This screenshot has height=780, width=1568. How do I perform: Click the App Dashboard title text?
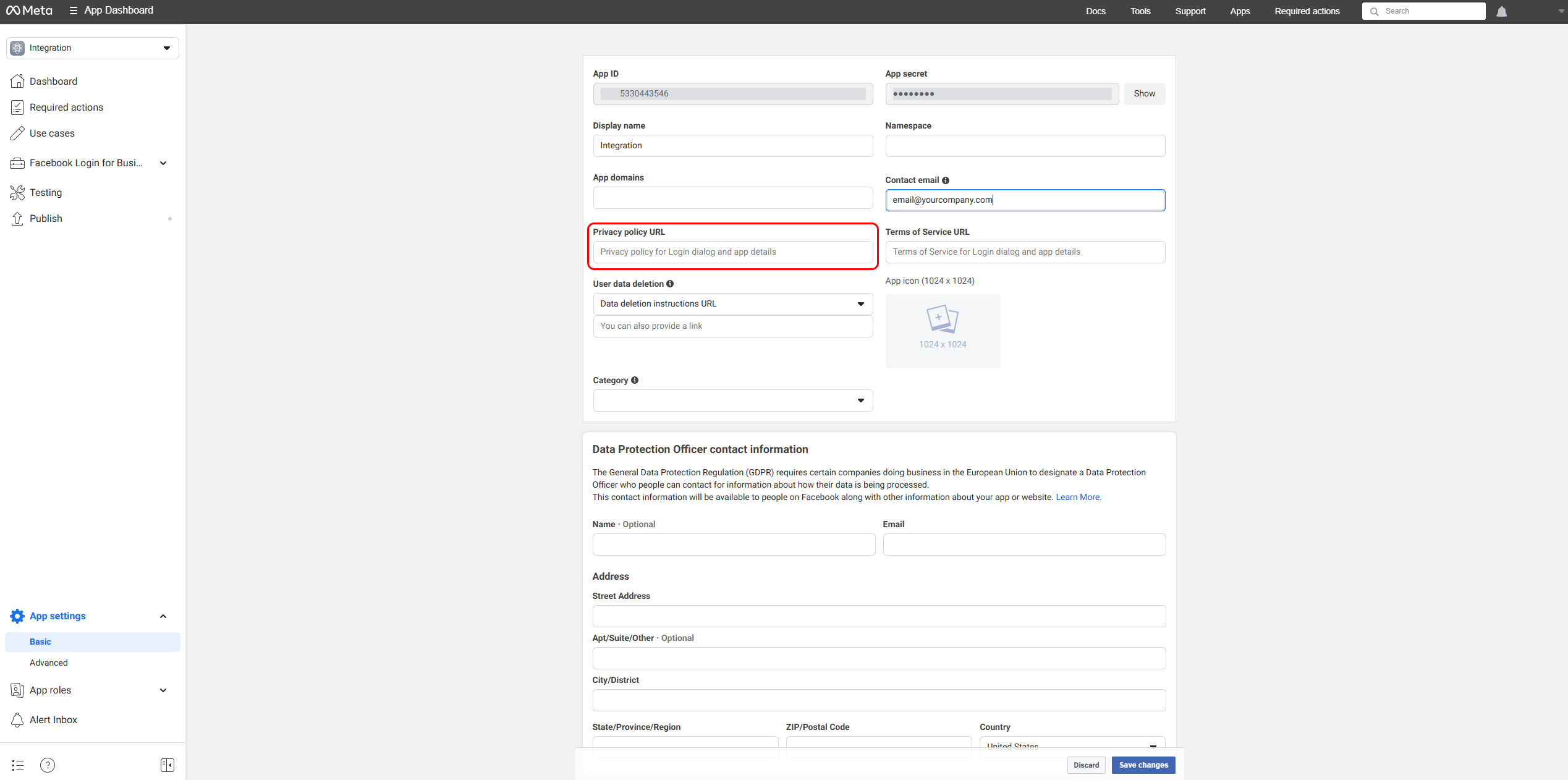119,11
